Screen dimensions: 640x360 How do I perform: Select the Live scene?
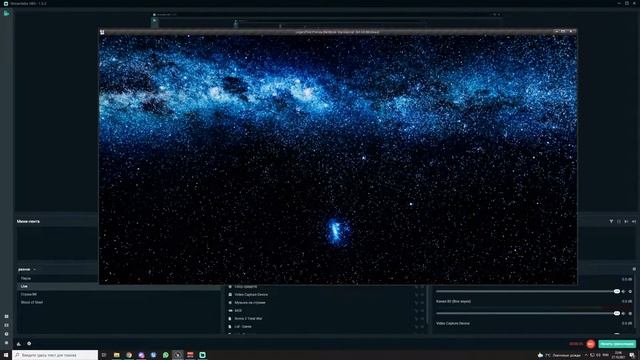119,287
